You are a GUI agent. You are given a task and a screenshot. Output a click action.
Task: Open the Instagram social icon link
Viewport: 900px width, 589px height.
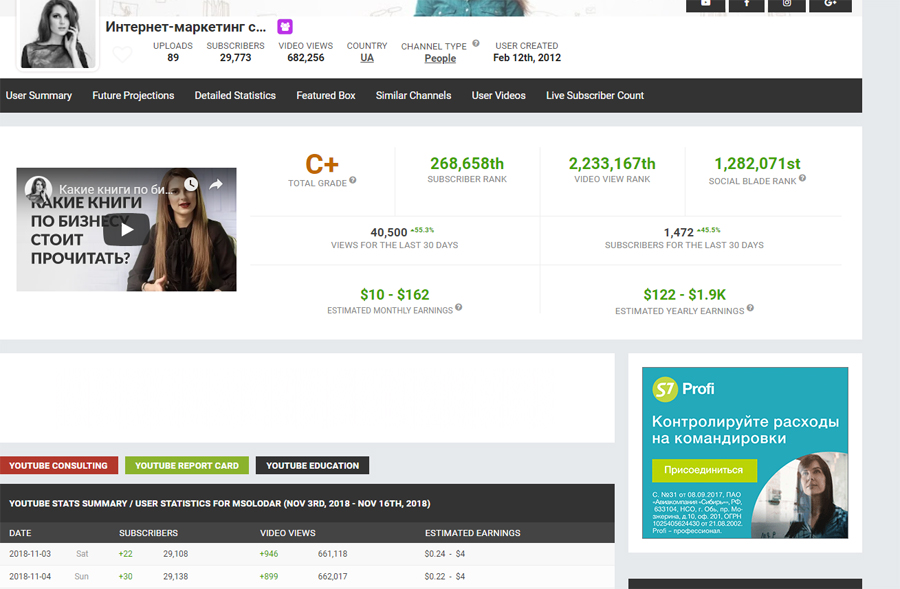(787, 5)
